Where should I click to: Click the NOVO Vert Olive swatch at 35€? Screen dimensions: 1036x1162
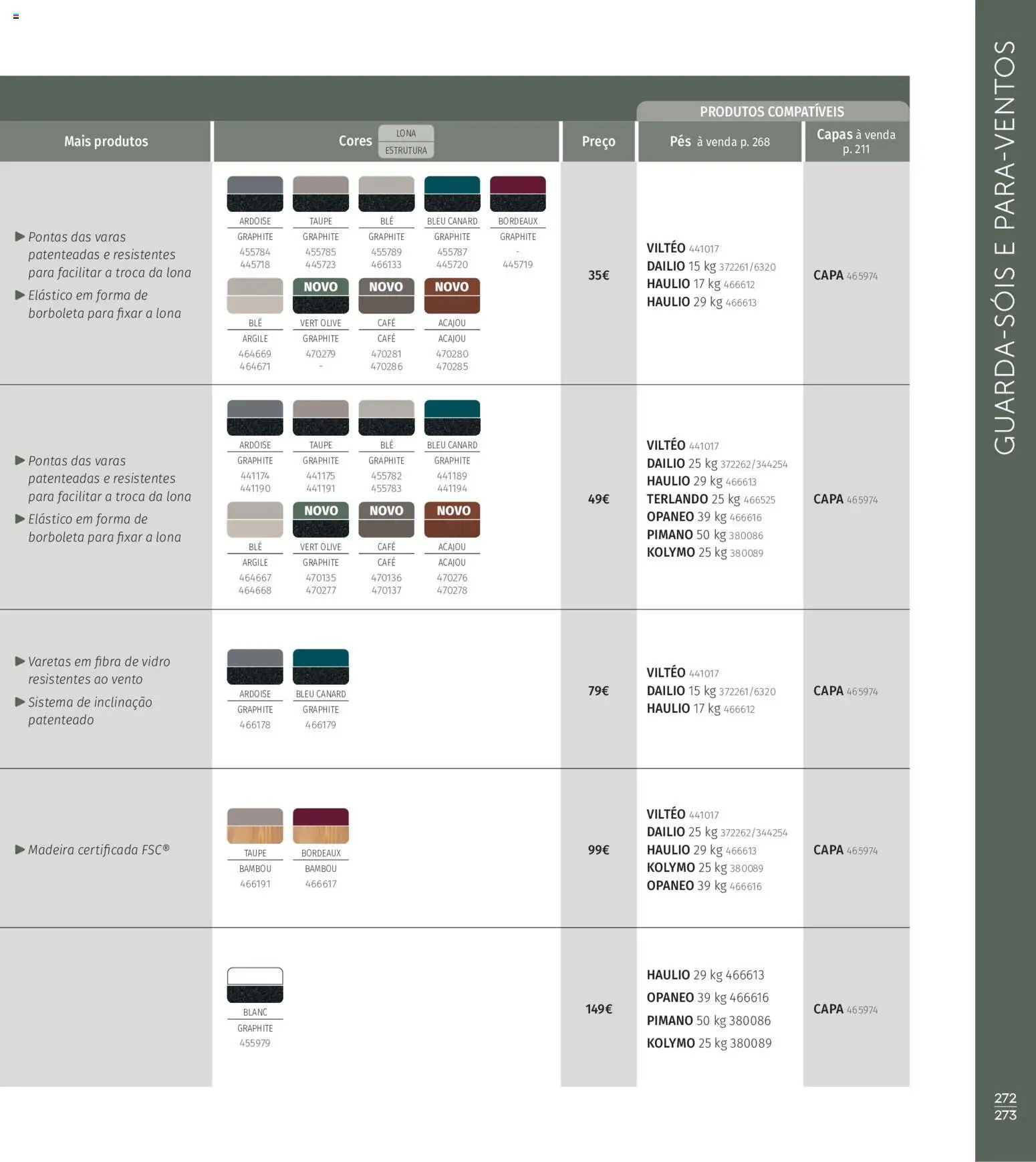coord(321,295)
